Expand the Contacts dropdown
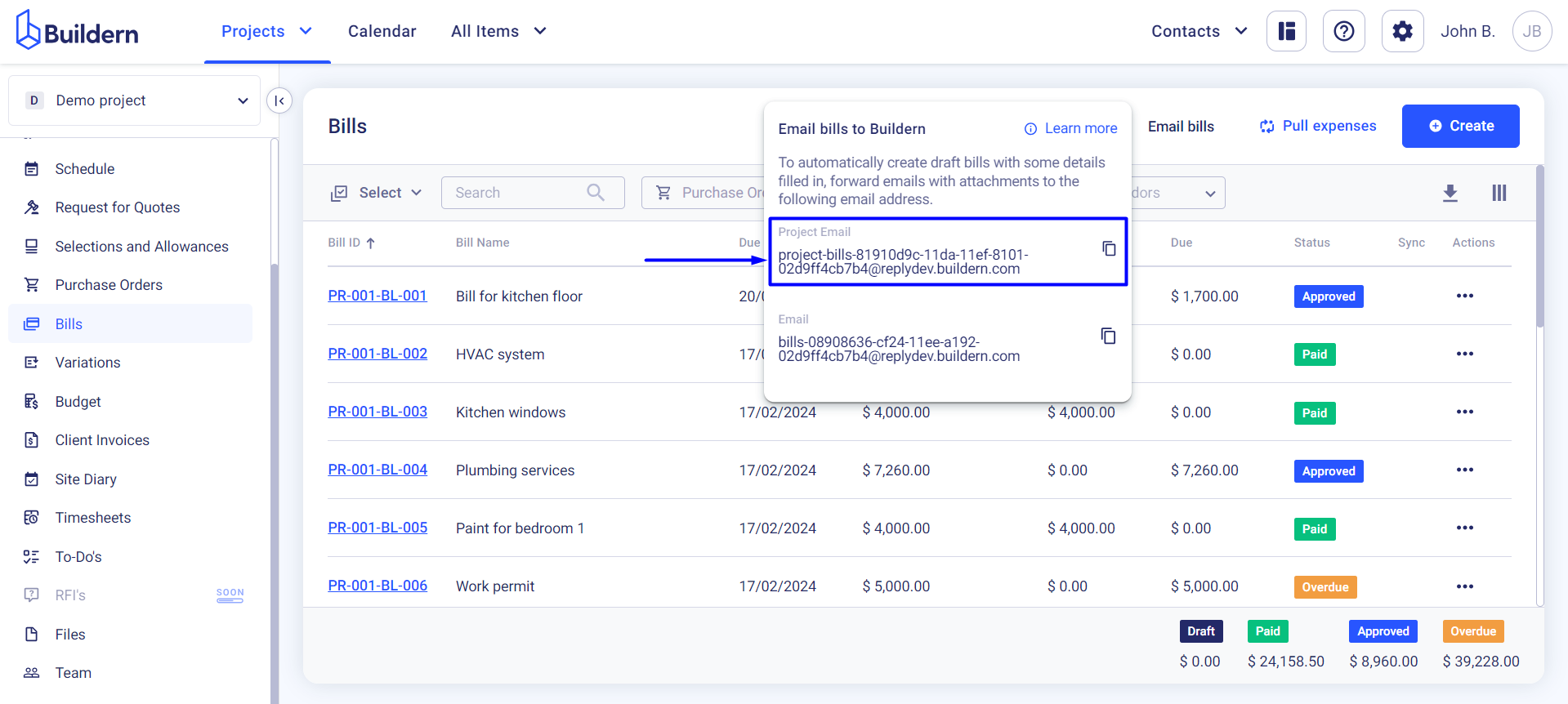 1241,31
